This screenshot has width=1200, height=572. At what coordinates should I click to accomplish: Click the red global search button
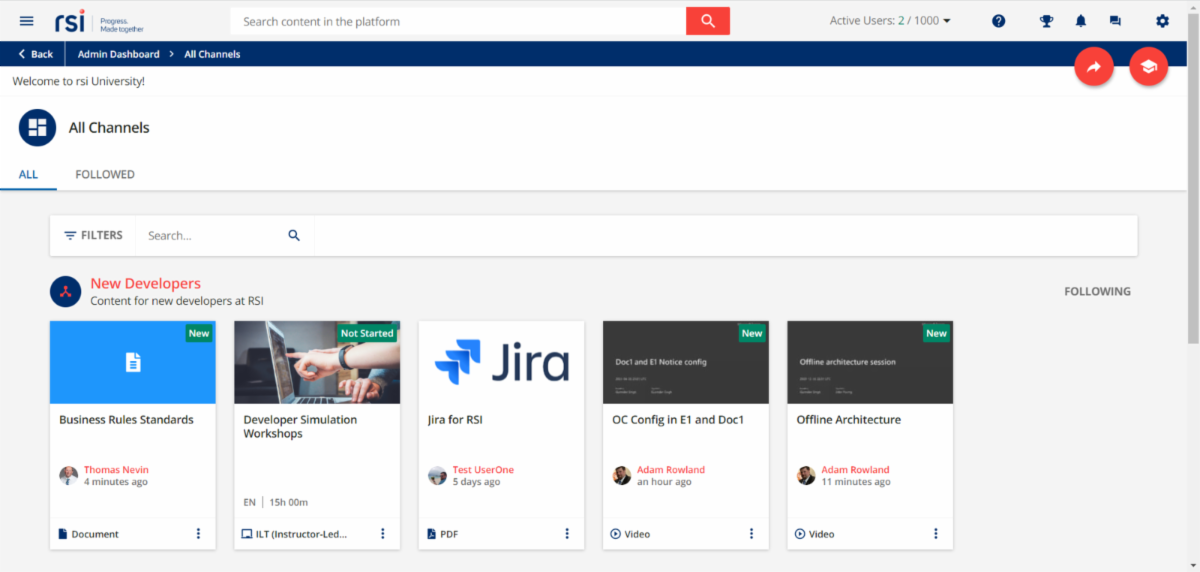pos(707,21)
